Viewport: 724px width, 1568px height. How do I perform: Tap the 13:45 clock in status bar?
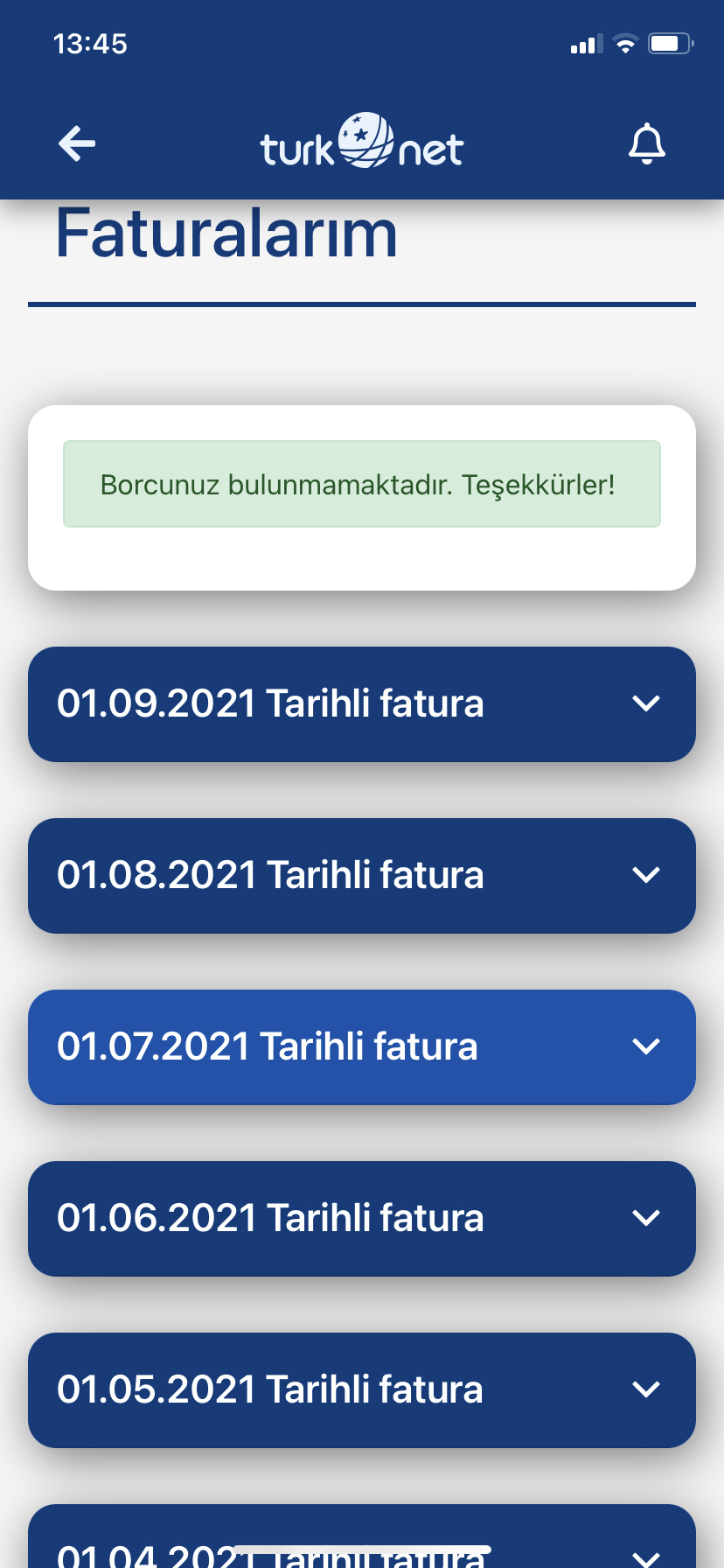[x=90, y=44]
